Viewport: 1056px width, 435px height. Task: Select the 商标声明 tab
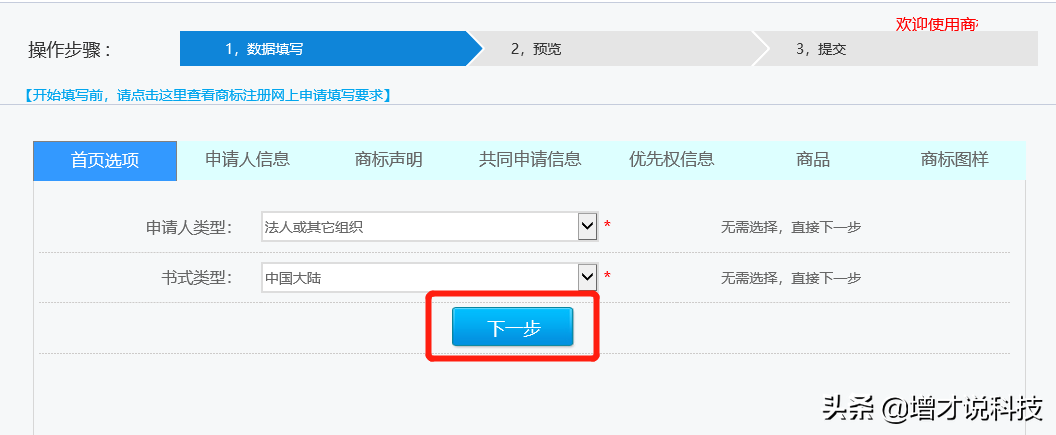[x=388, y=160]
